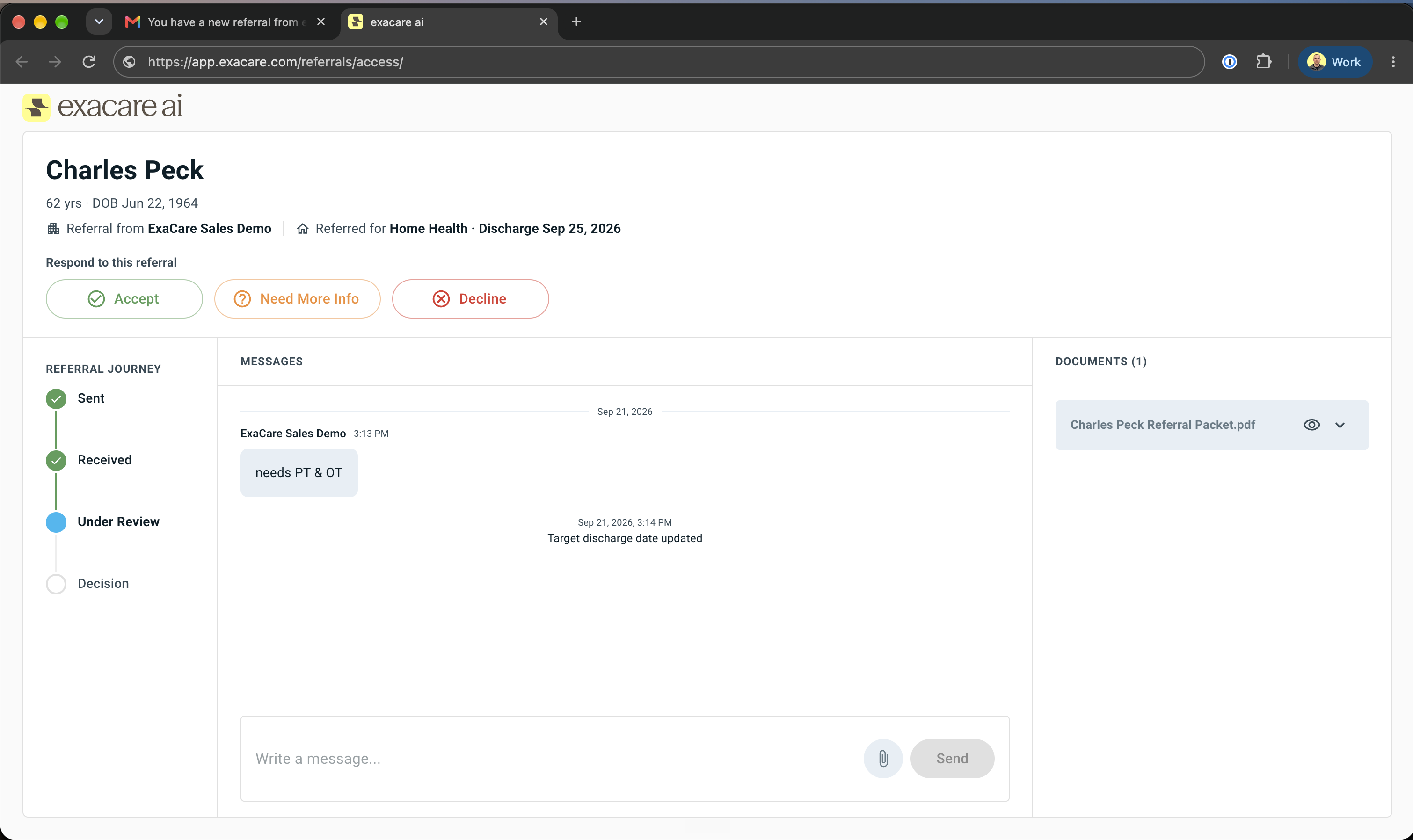The image size is (1413, 840).
Task: Open the 1Password extension icon
Action: [1229, 62]
